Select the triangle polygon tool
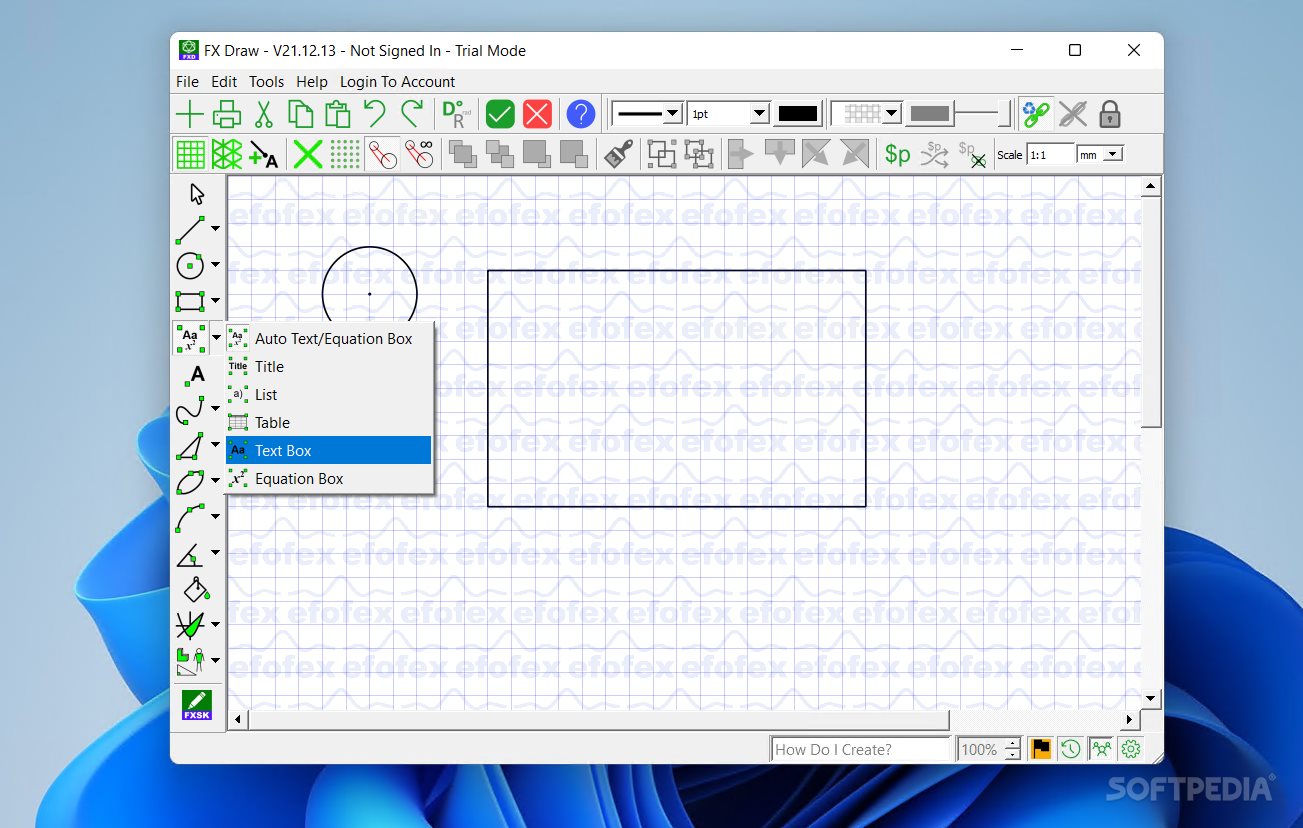 (x=190, y=445)
